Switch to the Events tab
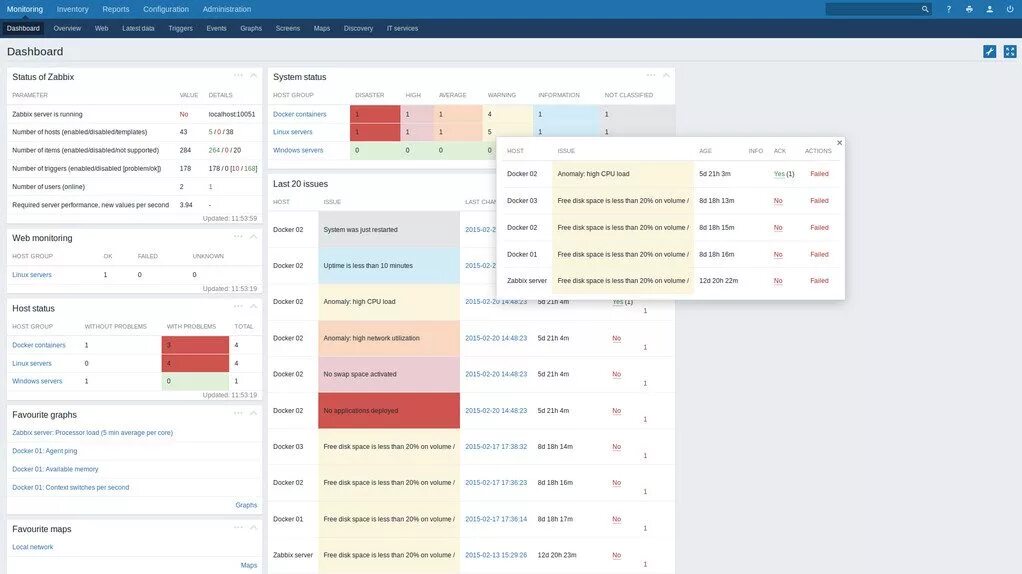The height and width of the screenshot is (574, 1022). (x=216, y=29)
